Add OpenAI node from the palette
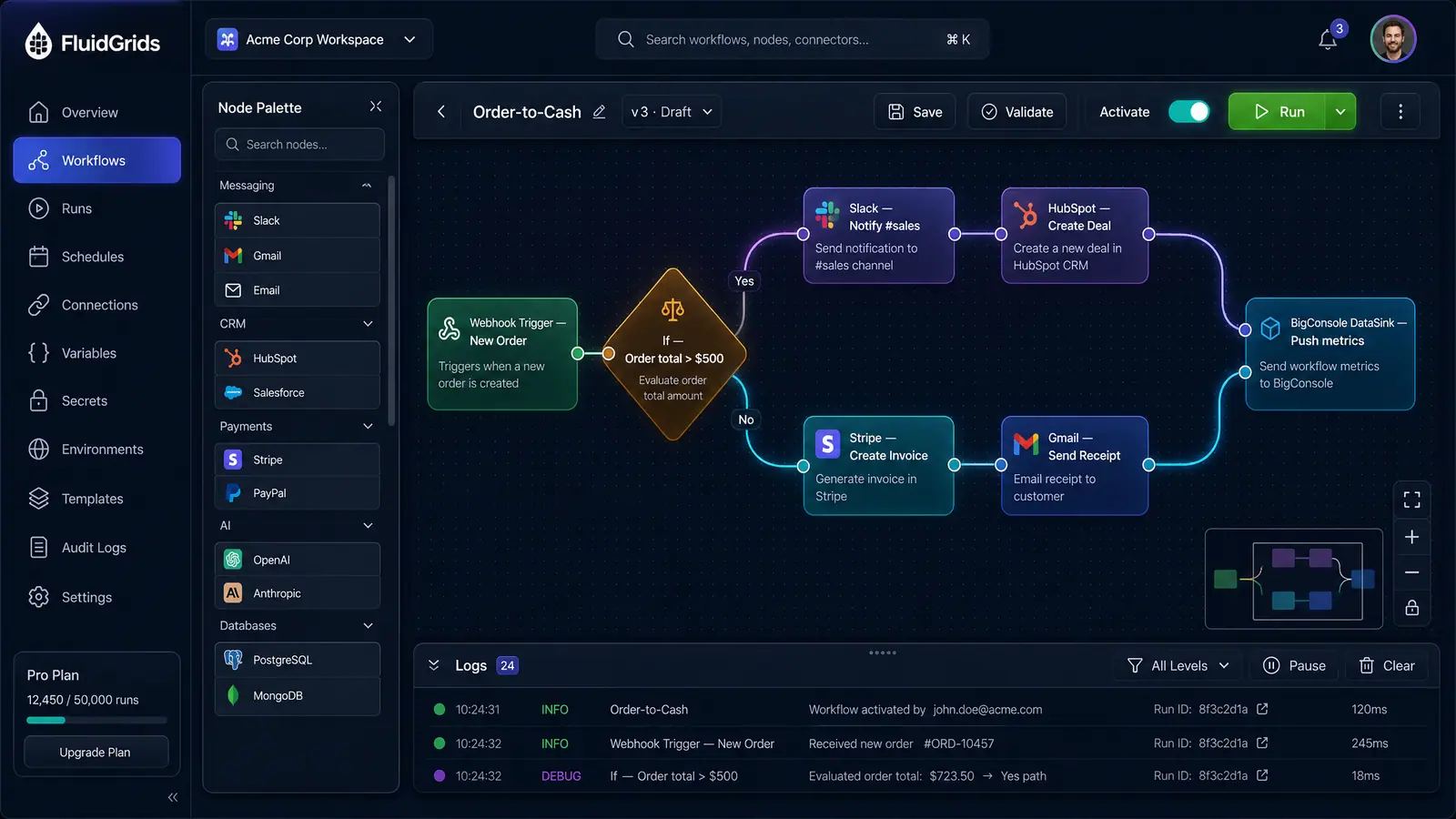This screenshot has width=1456, height=819. 298,560
